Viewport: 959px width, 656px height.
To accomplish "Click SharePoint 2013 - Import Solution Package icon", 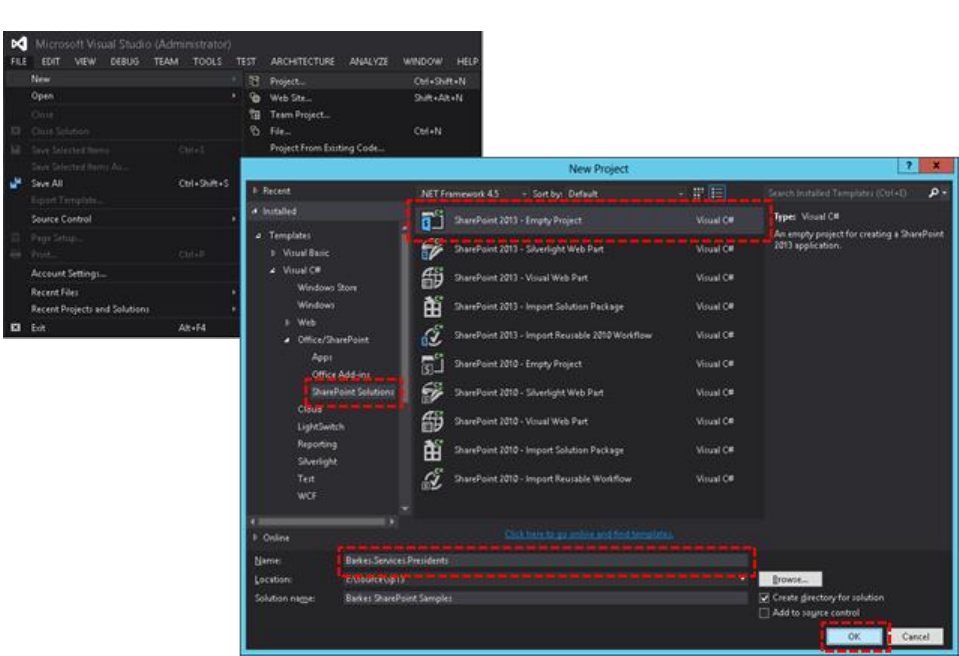I will click(432, 306).
